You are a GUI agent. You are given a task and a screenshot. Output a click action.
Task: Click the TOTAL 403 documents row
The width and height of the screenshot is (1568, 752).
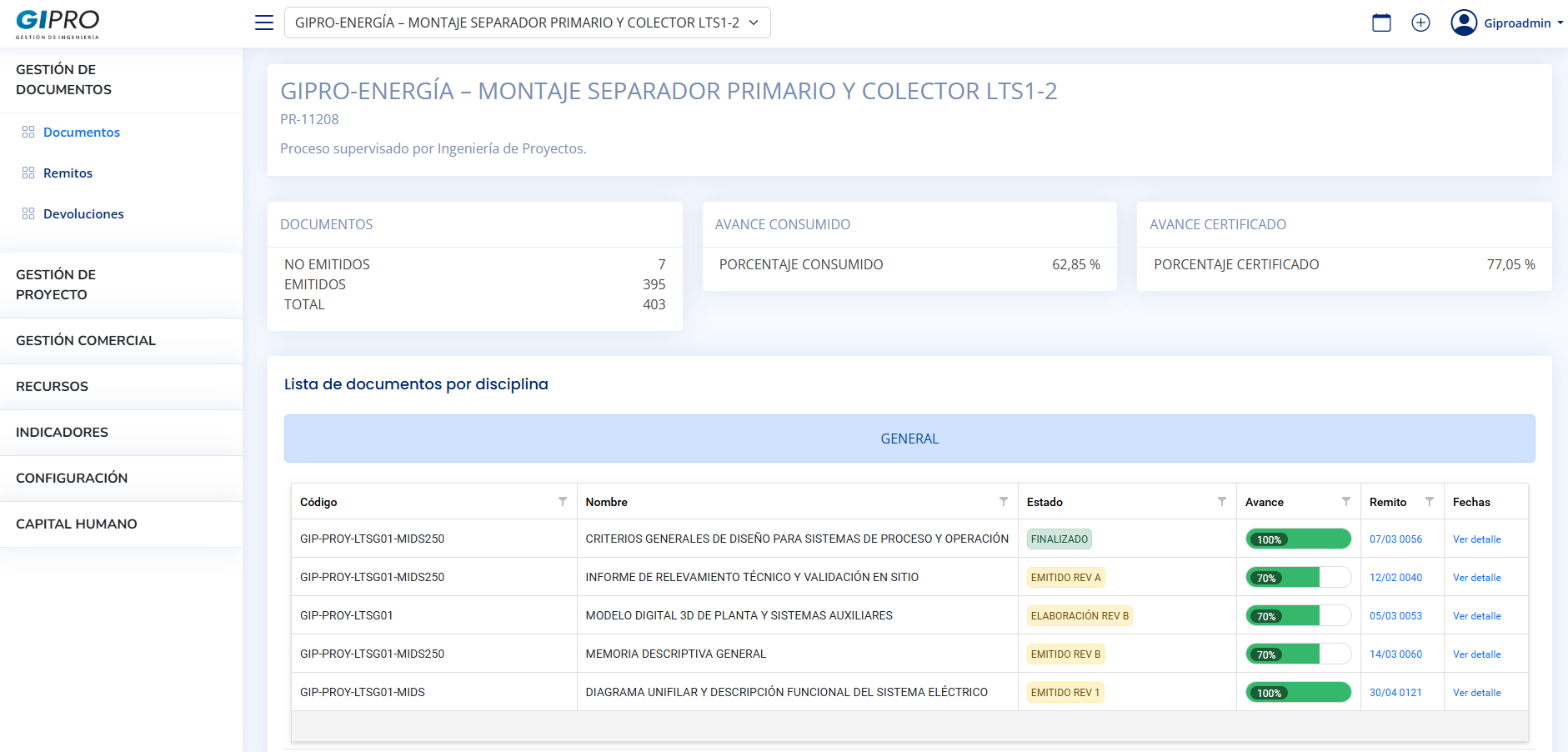[x=474, y=304]
